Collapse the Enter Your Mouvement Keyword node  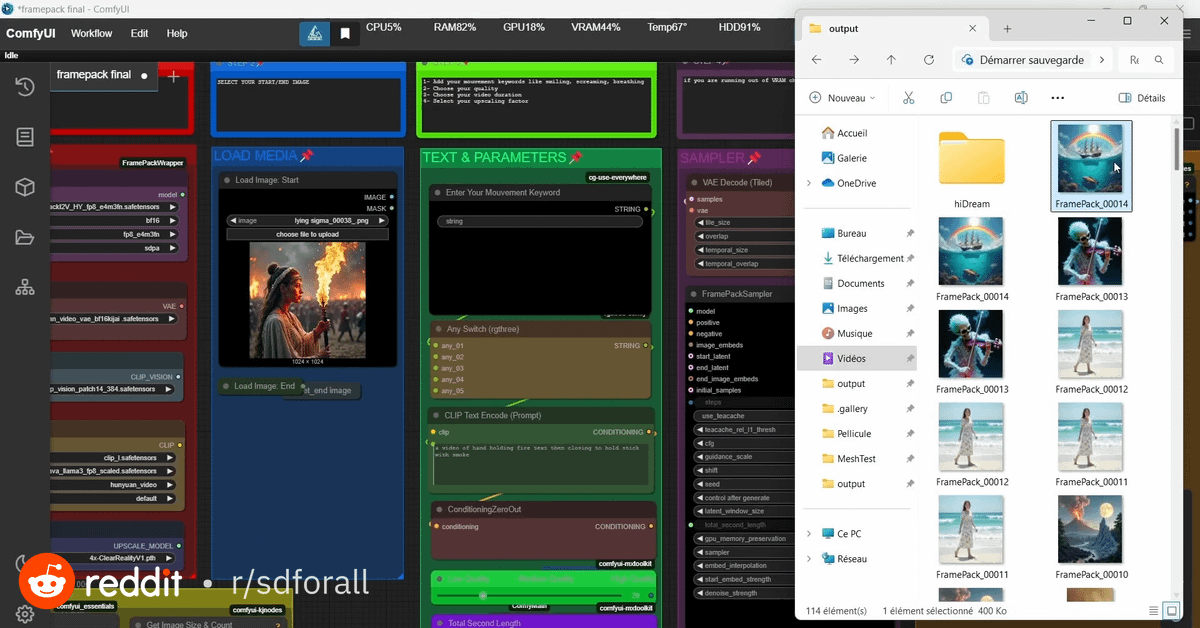[x=437, y=192]
